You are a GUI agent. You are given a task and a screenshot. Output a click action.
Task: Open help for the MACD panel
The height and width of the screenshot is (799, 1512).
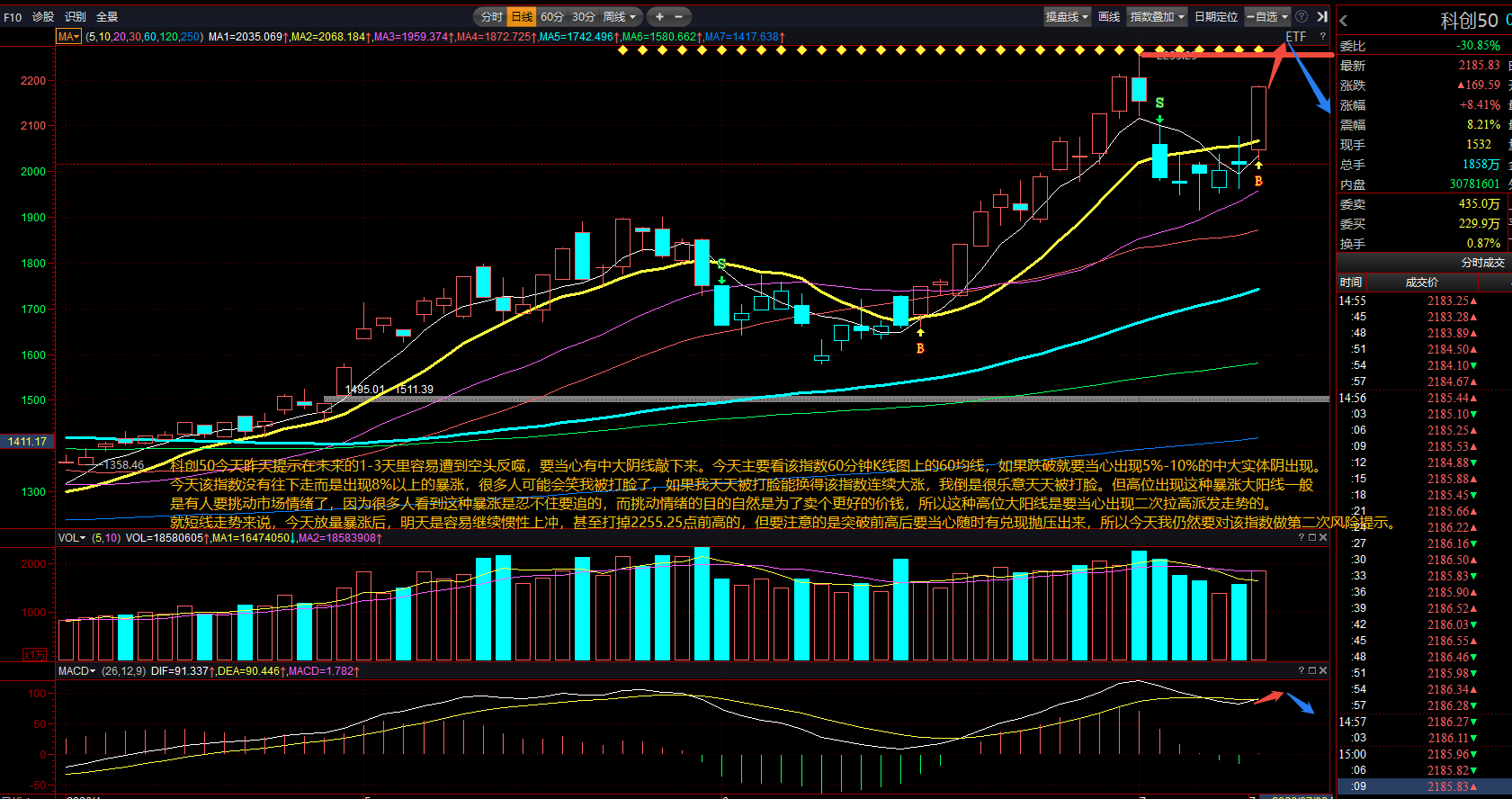point(1301,670)
